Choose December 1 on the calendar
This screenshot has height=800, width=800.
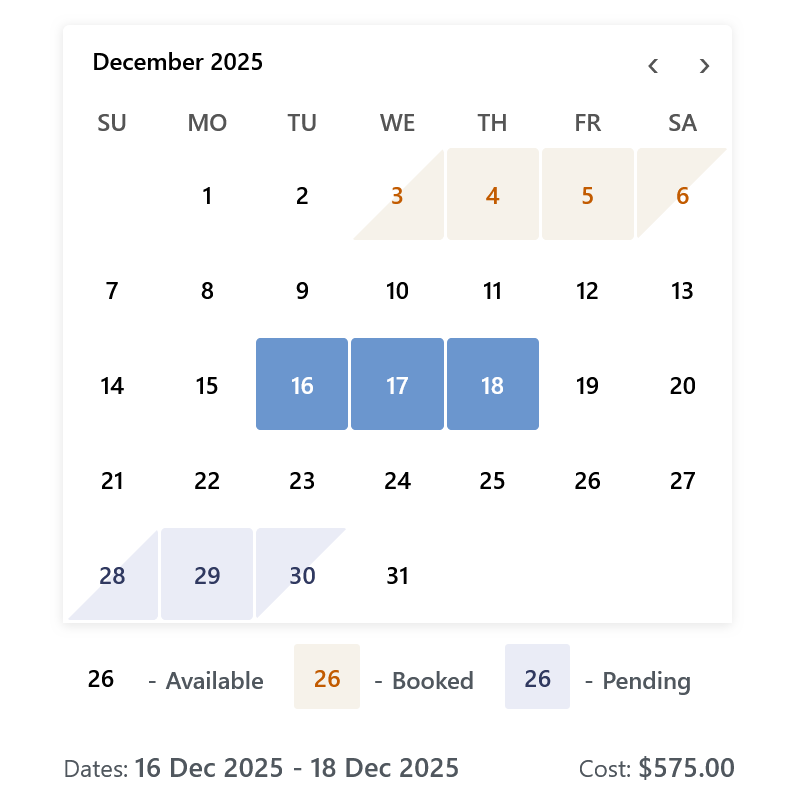[x=207, y=194]
